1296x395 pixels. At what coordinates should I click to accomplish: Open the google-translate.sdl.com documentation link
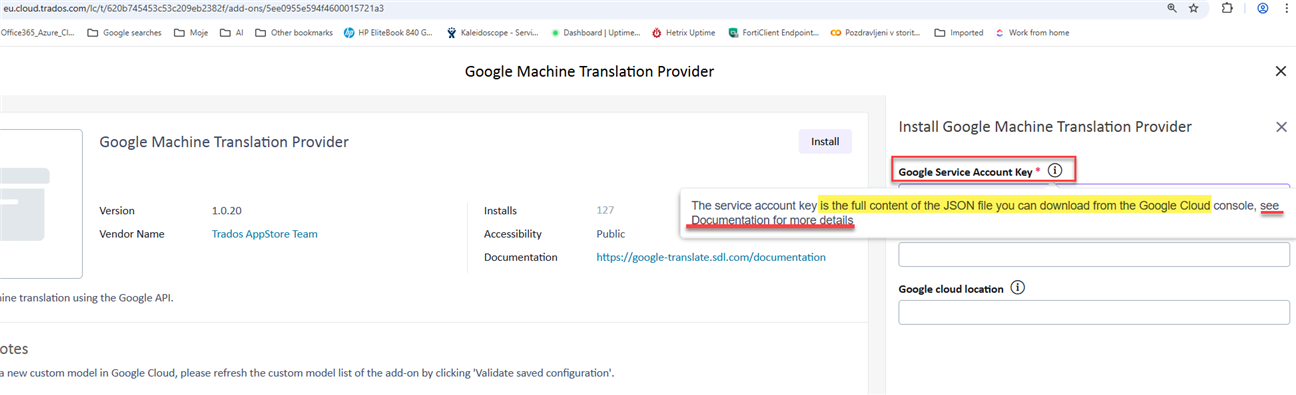(x=711, y=257)
